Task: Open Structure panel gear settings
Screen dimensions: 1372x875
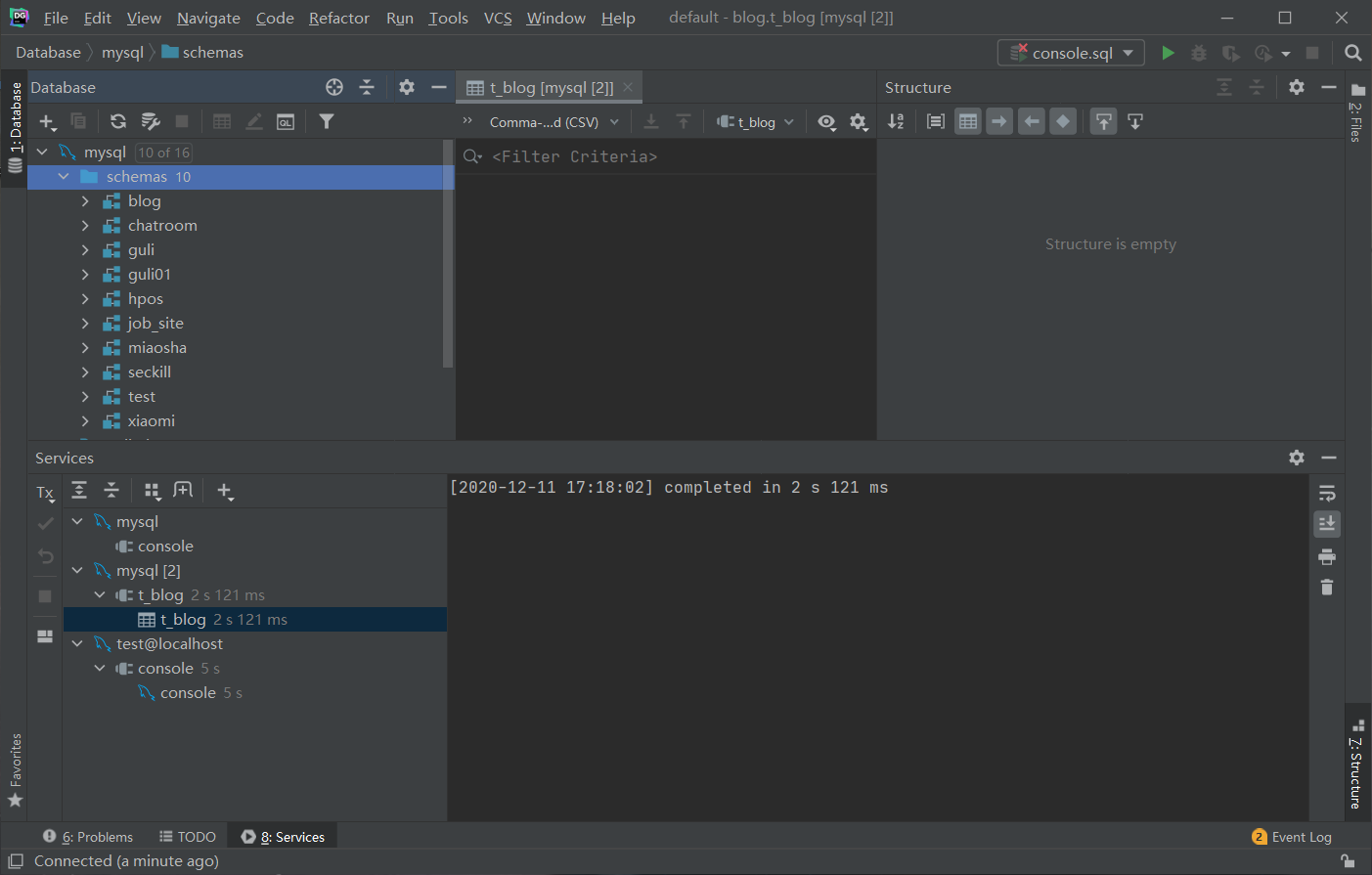Action: point(1297,87)
